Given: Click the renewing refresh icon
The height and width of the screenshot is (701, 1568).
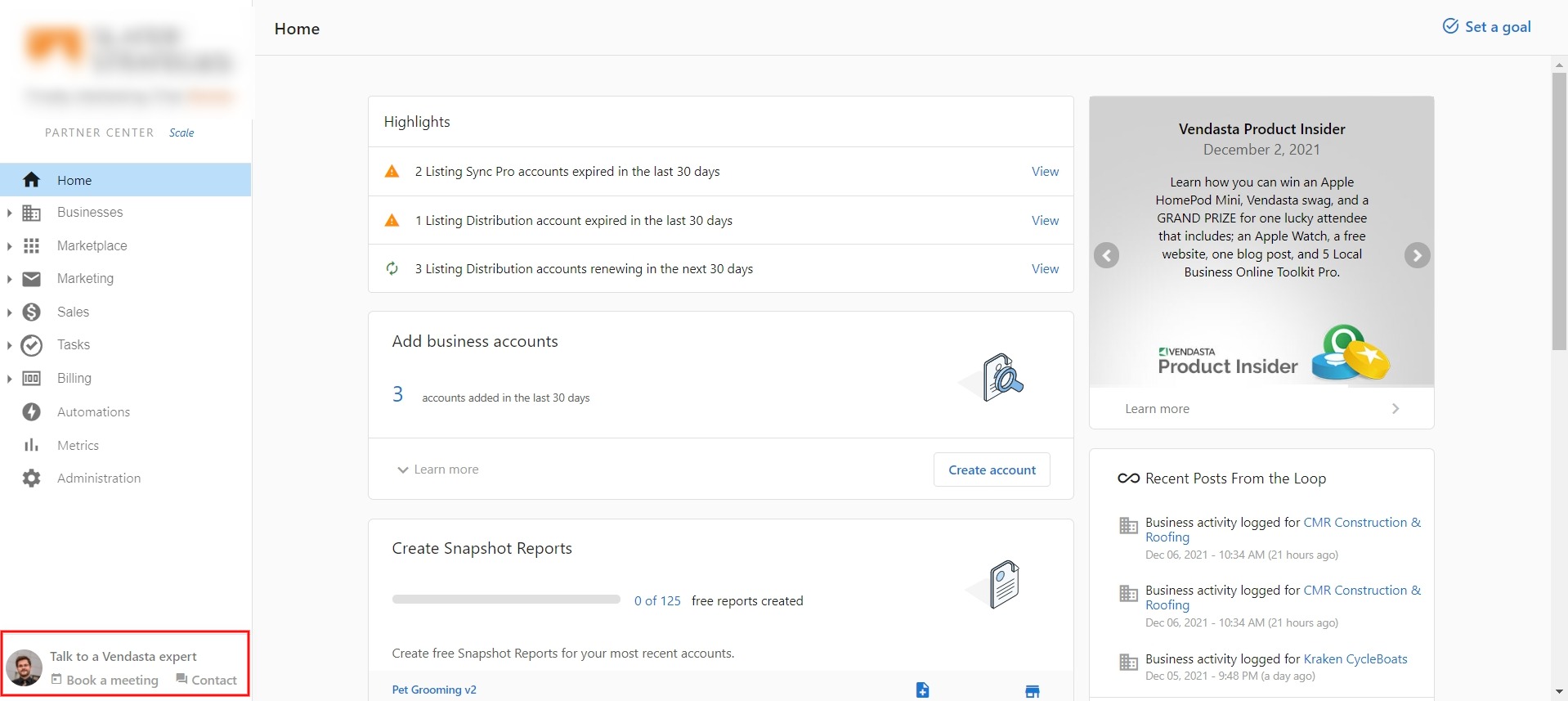Looking at the screenshot, I should point(392,268).
